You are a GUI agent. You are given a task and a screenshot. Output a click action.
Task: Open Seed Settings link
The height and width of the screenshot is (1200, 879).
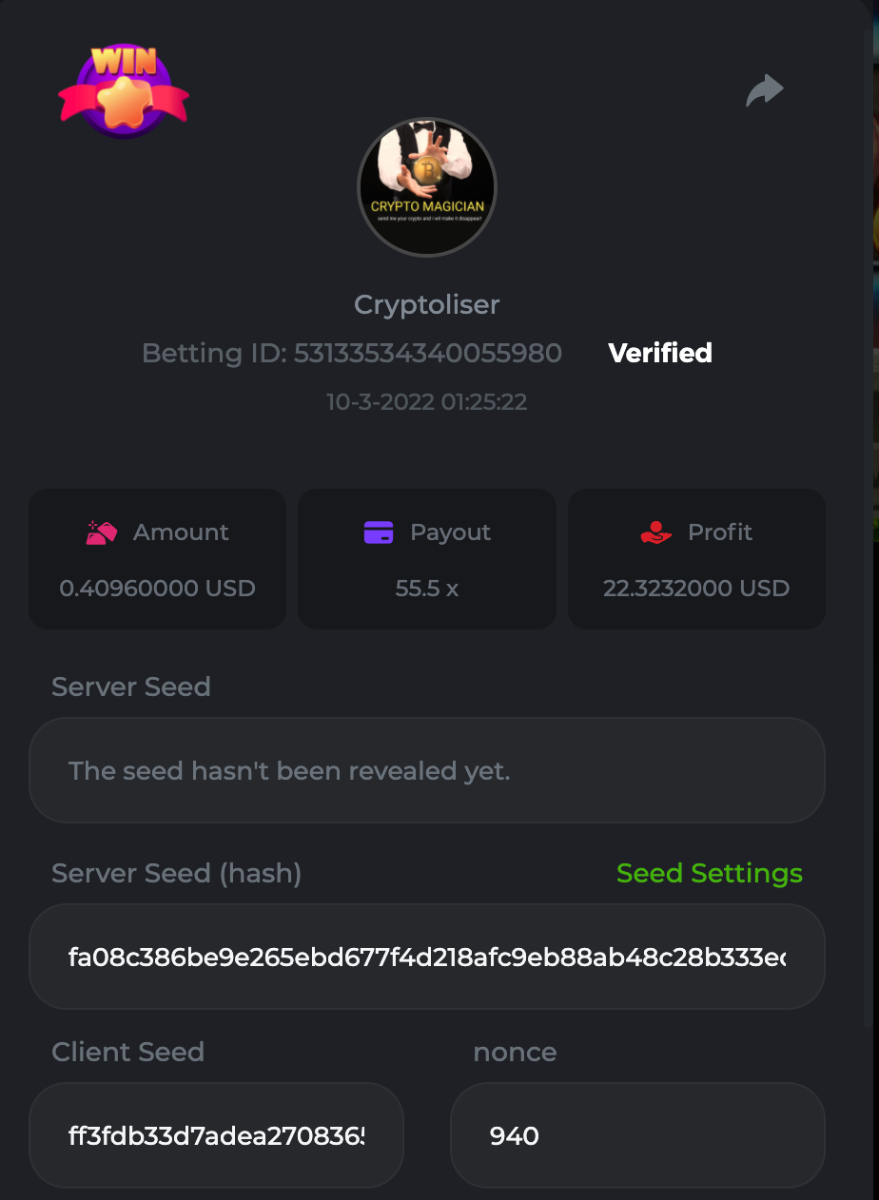pyautogui.click(x=709, y=873)
